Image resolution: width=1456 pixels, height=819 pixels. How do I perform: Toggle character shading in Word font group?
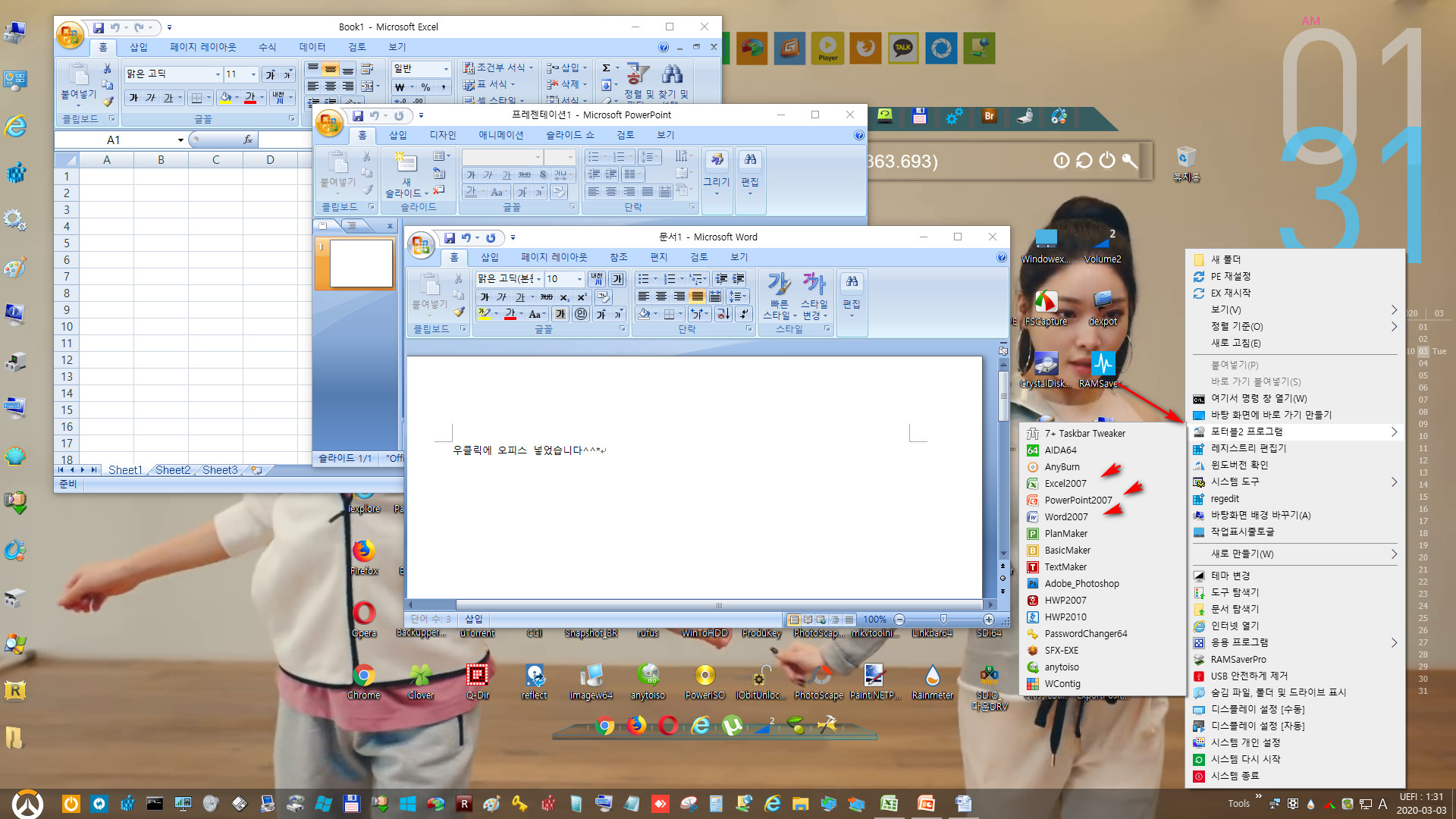click(560, 315)
